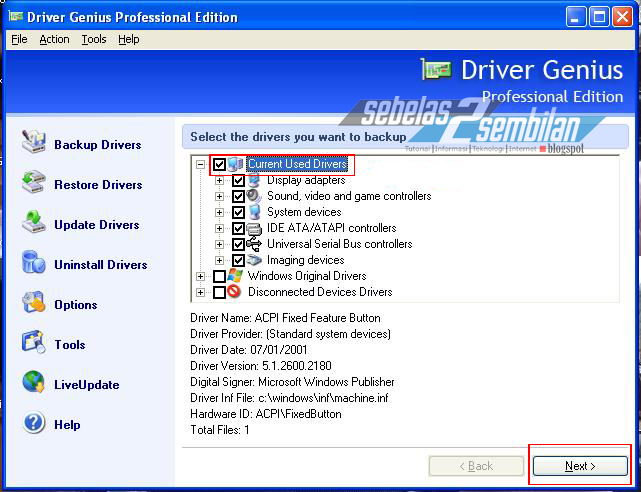The image size is (641, 492).
Task: Click the Restore Drivers sidebar icon
Action: [34, 182]
